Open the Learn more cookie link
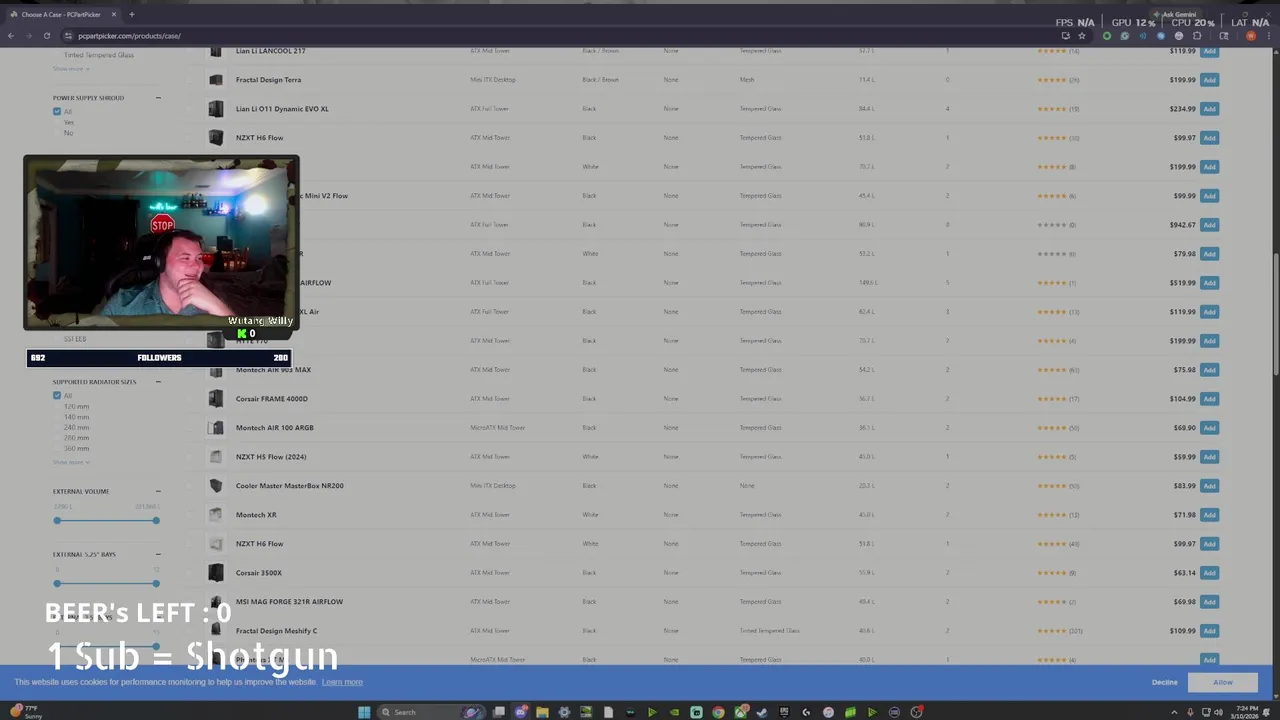Image resolution: width=1280 pixels, height=720 pixels. pos(342,682)
